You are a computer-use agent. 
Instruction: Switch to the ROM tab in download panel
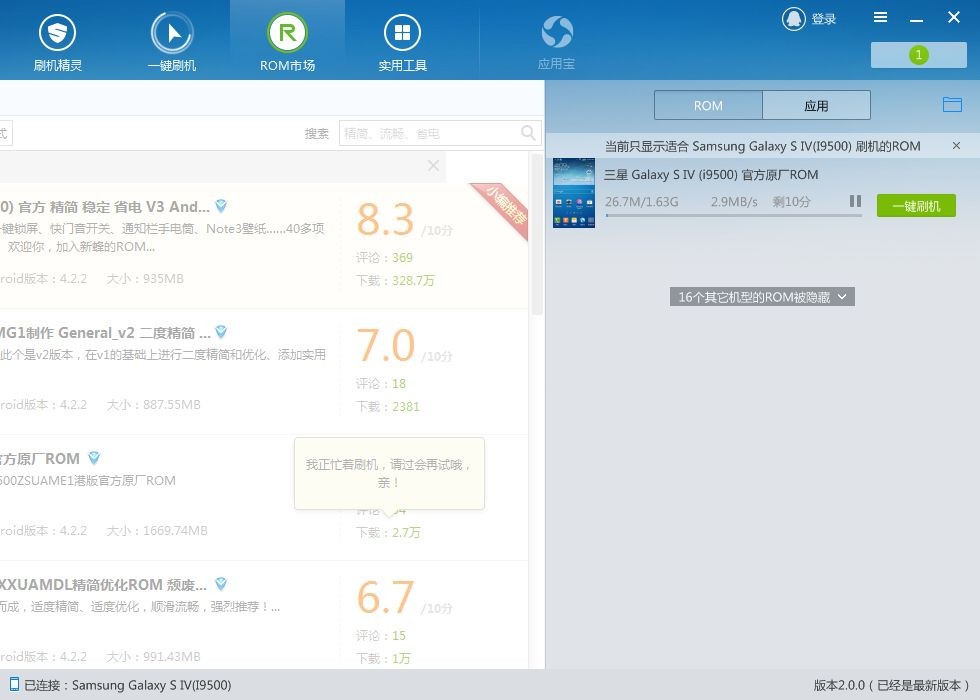(x=708, y=105)
